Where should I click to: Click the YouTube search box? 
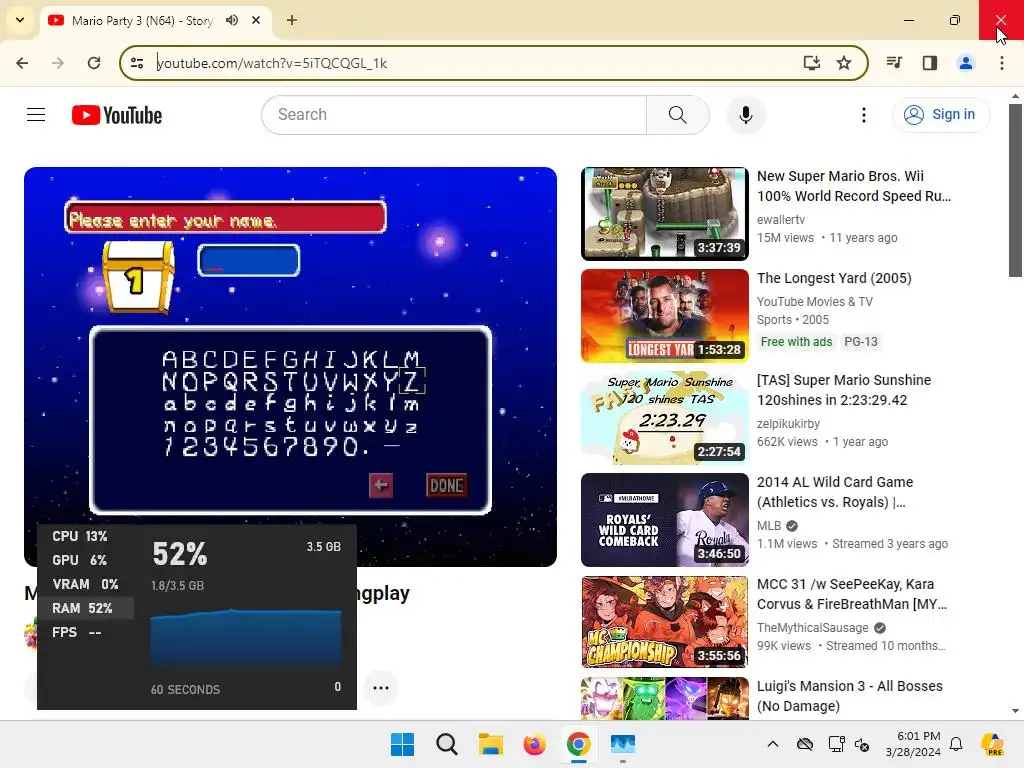point(454,115)
